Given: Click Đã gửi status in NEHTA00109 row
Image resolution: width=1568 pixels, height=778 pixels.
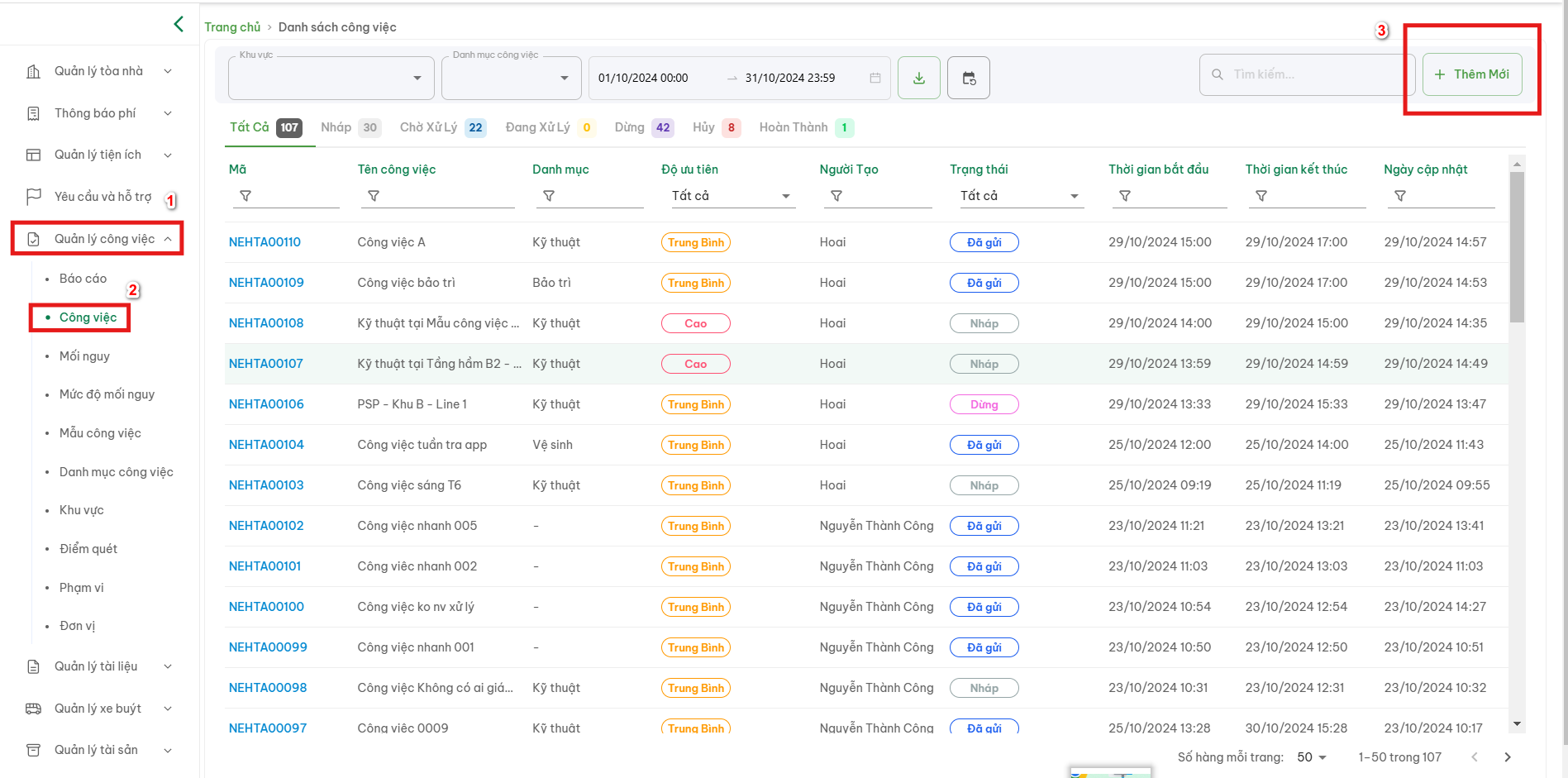Looking at the screenshot, I should coord(984,283).
